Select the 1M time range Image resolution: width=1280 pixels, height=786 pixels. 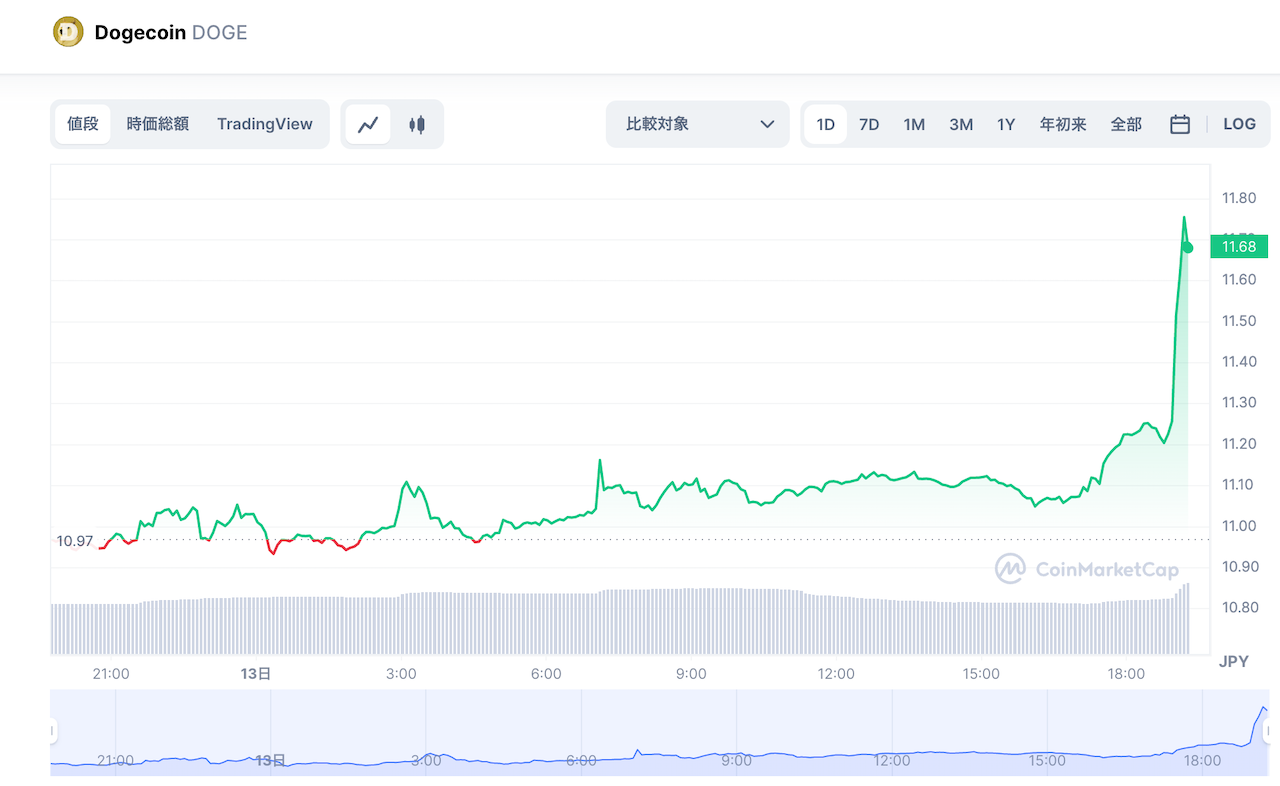pos(914,124)
